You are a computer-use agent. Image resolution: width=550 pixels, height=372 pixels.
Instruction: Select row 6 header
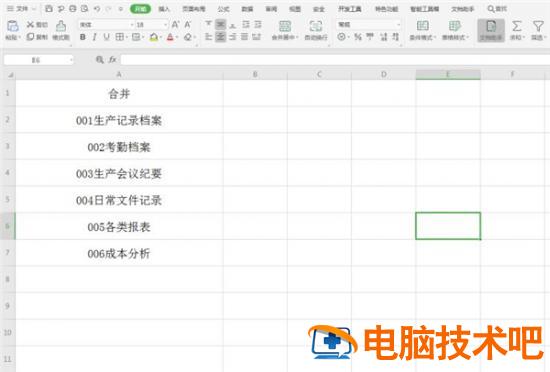click(7, 226)
